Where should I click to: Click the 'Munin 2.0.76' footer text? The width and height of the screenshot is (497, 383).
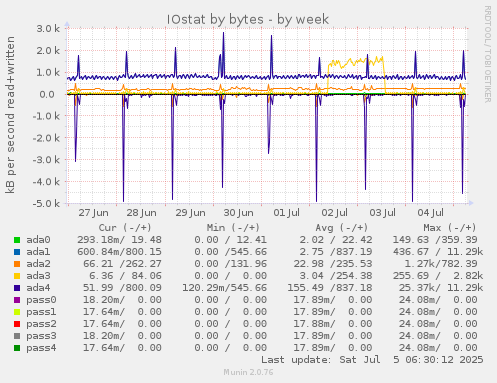click(x=248, y=372)
